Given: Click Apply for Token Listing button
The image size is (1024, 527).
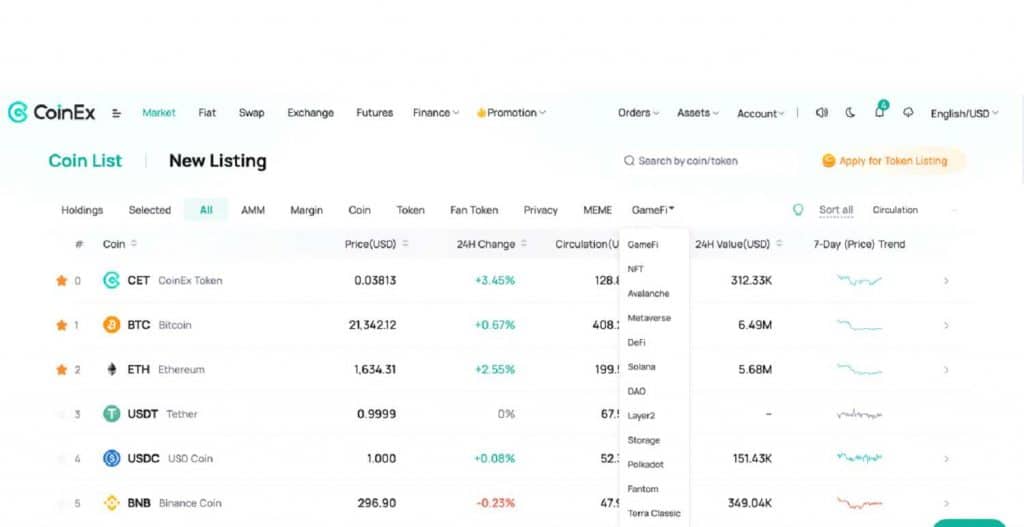Looking at the screenshot, I should [x=892, y=161].
